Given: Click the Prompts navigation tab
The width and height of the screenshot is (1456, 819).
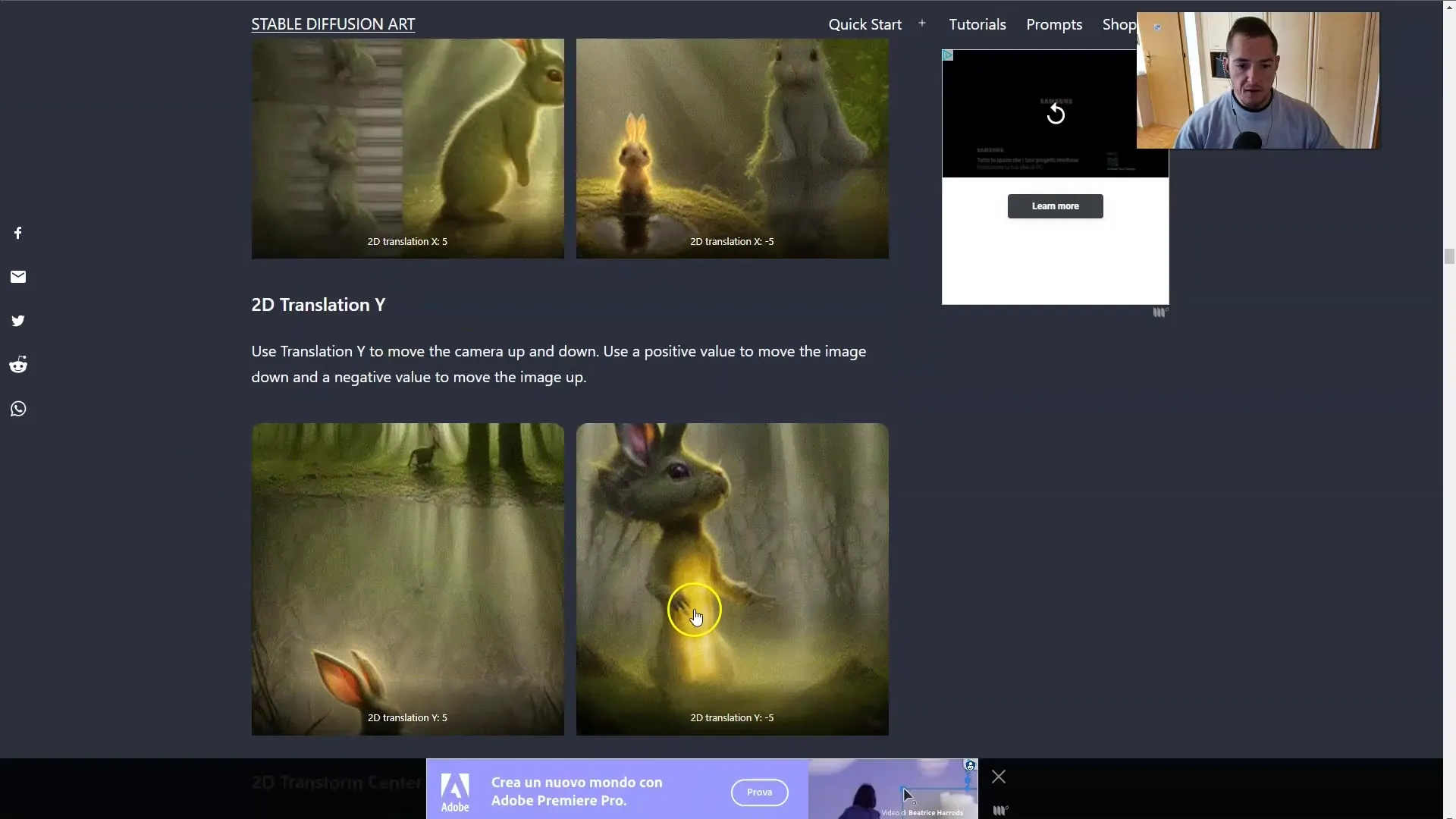Looking at the screenshot, I should [1054, 24].
